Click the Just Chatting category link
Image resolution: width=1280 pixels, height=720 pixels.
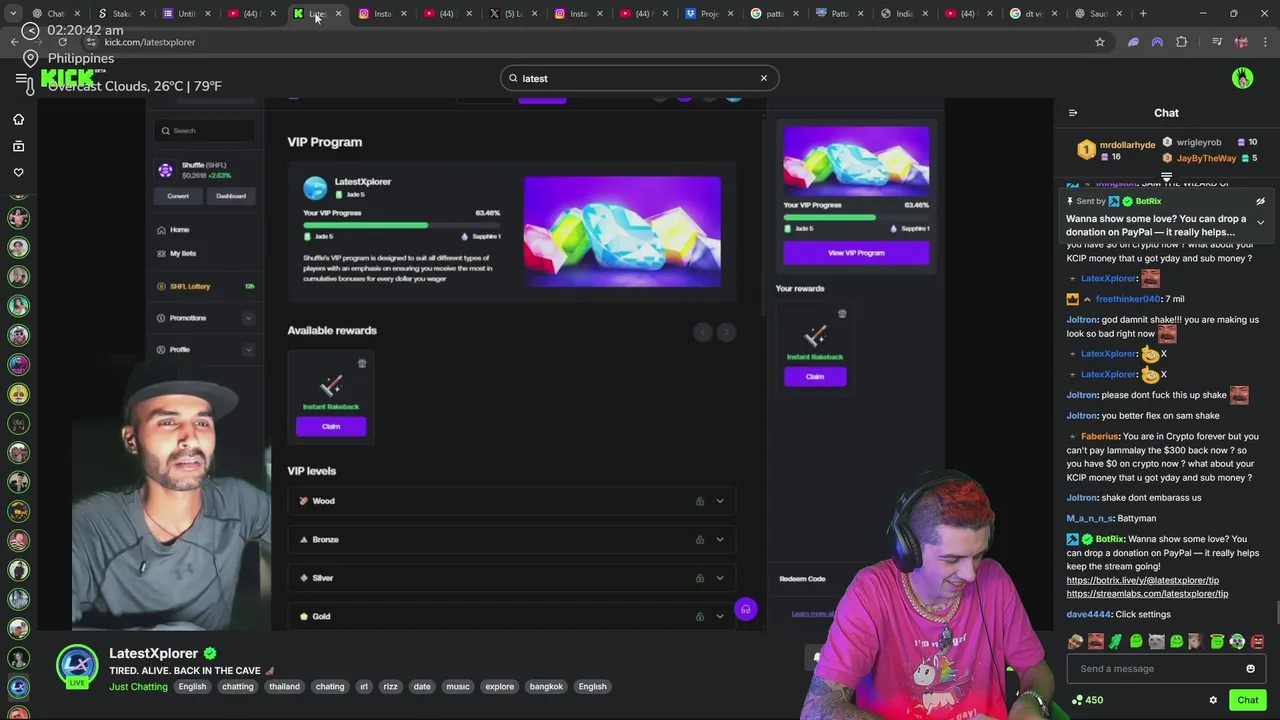pos(138,686)
